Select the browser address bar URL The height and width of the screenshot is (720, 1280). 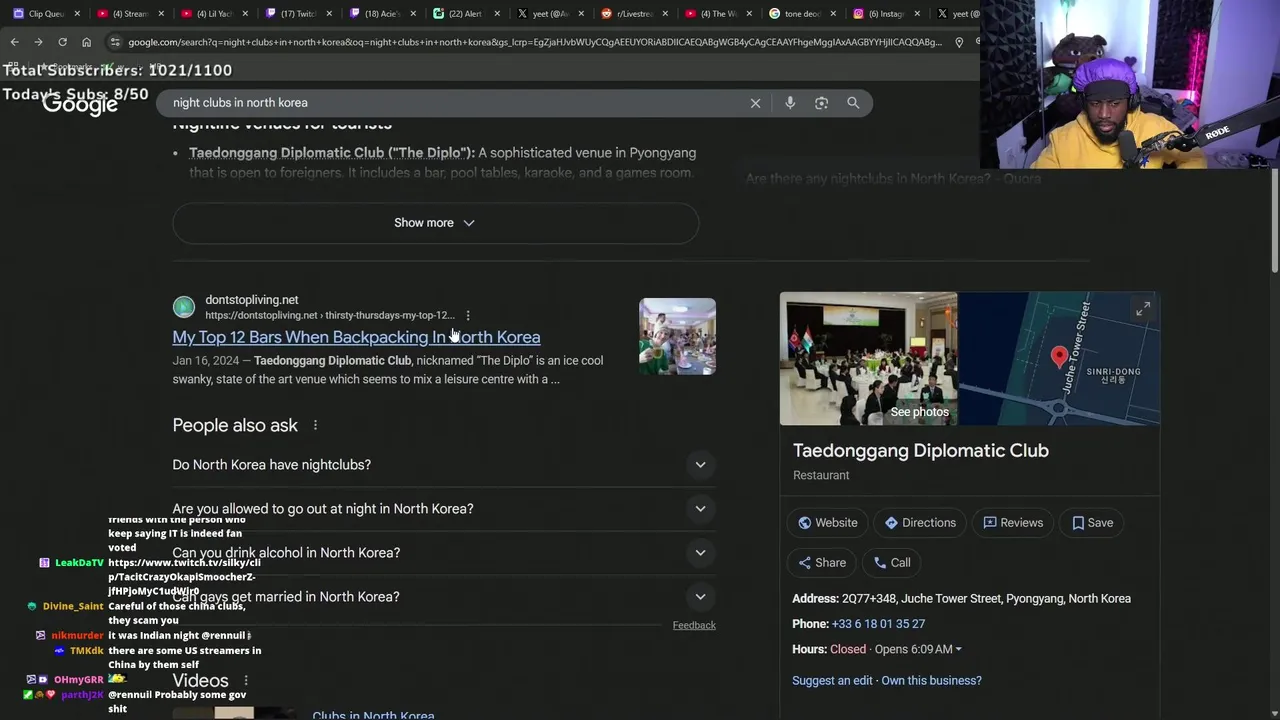point(535,42)
